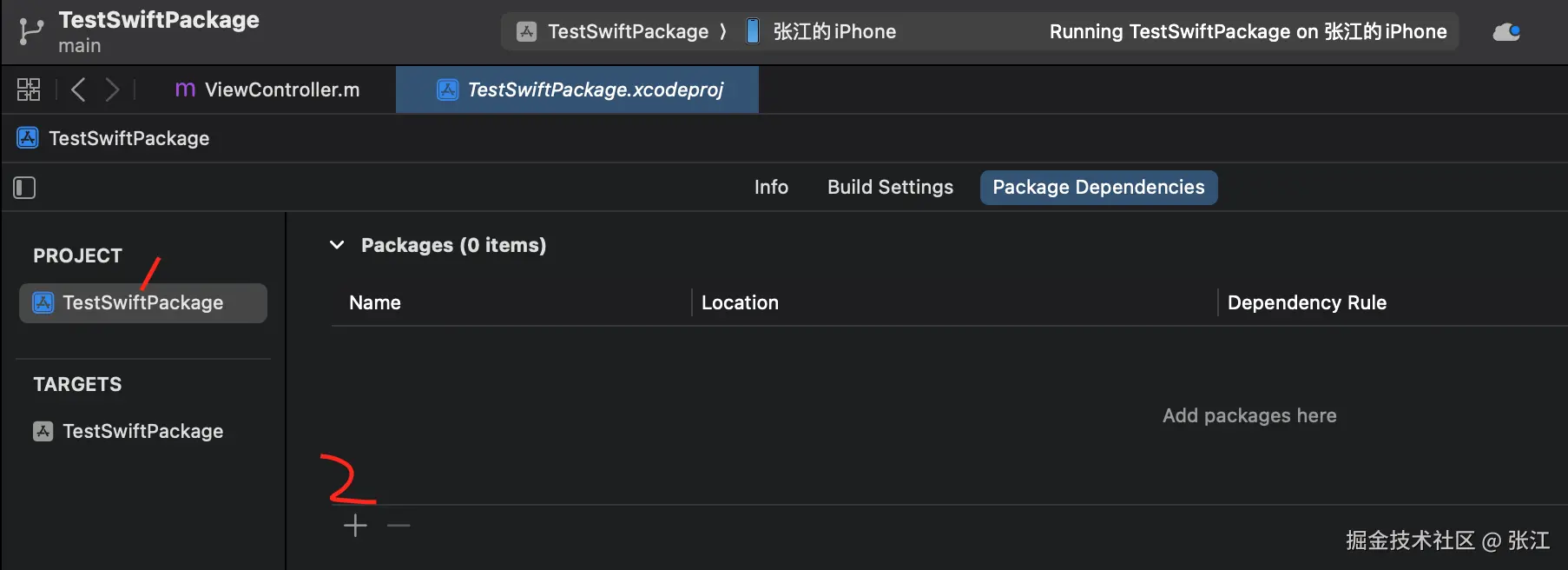Click the add package plus button
The width and height of the screenshot is (1568, 570).
pyautogui.click(x=355, y=526)
